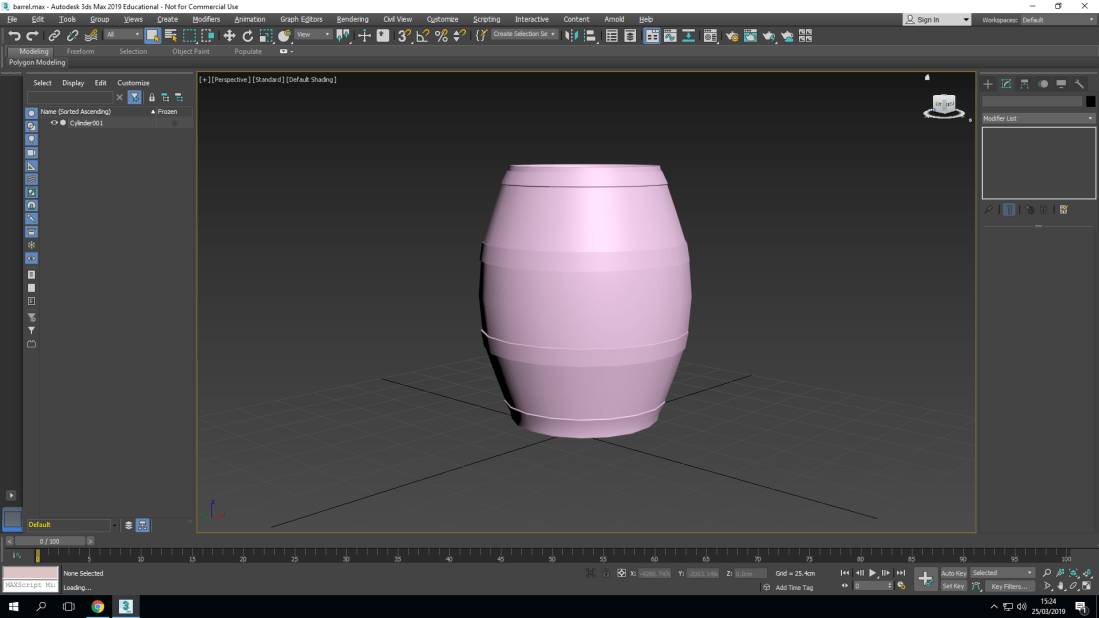
Task: Switch to the Freeform ribbon tab
Action: (x=81, y=51)
